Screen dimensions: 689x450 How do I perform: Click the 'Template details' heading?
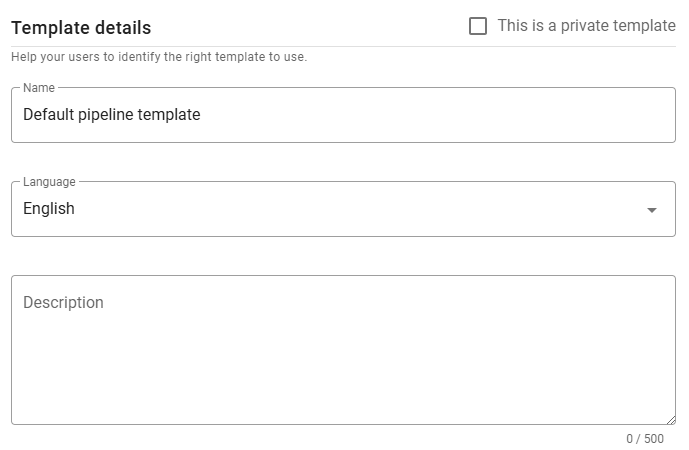point(81,28)
